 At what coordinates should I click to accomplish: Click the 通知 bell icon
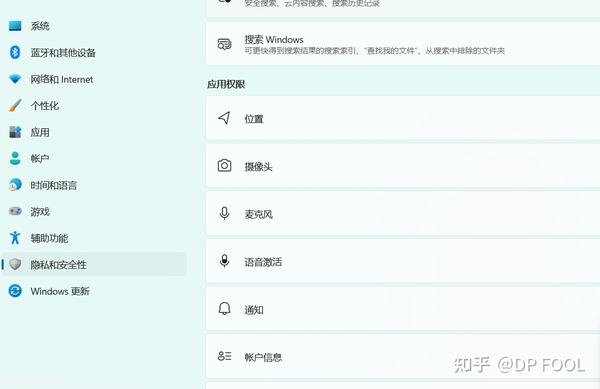[224, 309]
